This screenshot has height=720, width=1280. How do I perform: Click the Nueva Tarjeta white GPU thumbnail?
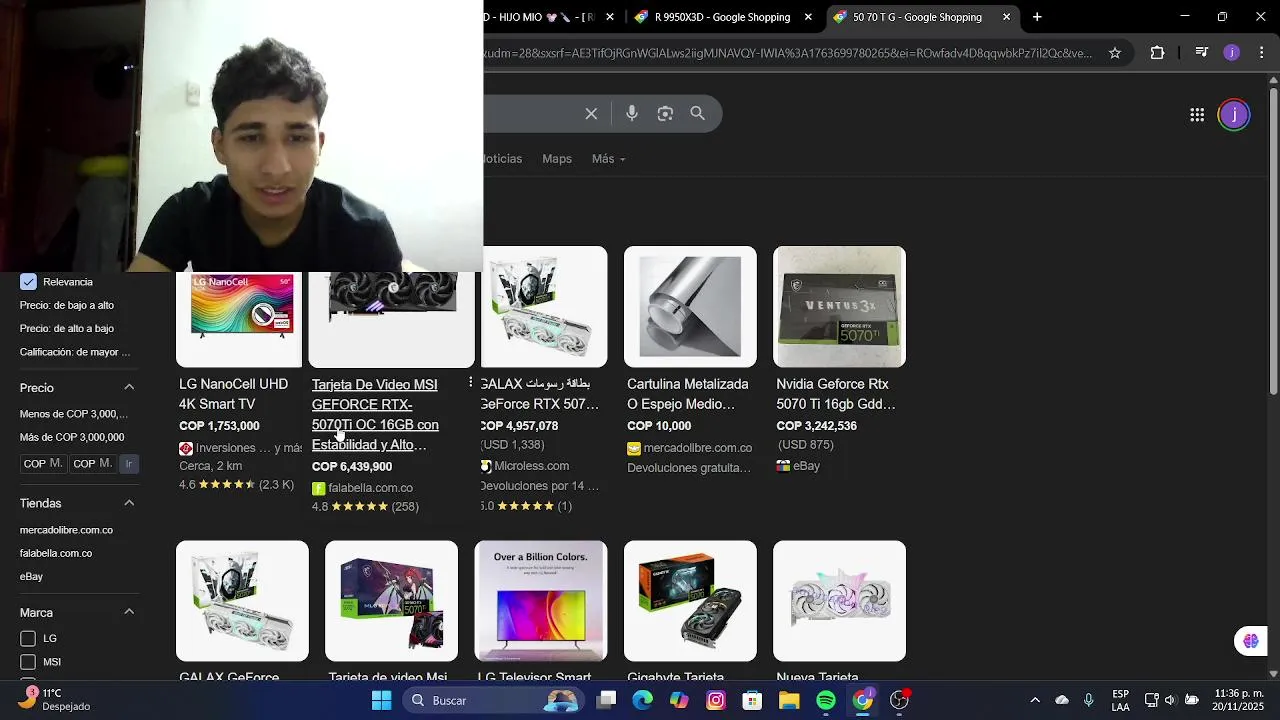pyautogui.click(x=839, y=601)
